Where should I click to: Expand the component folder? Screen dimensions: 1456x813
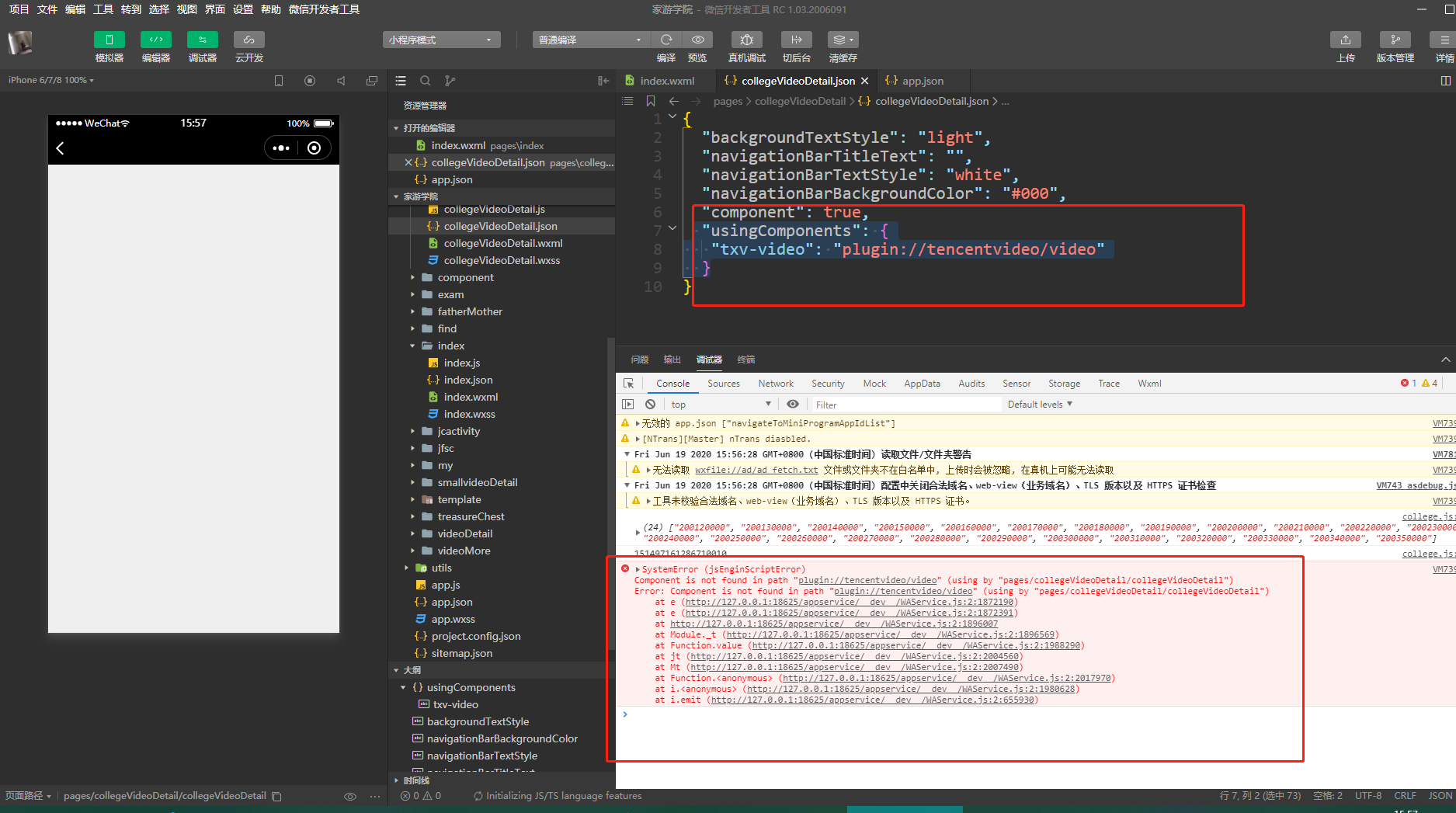[x=412, y=277]
